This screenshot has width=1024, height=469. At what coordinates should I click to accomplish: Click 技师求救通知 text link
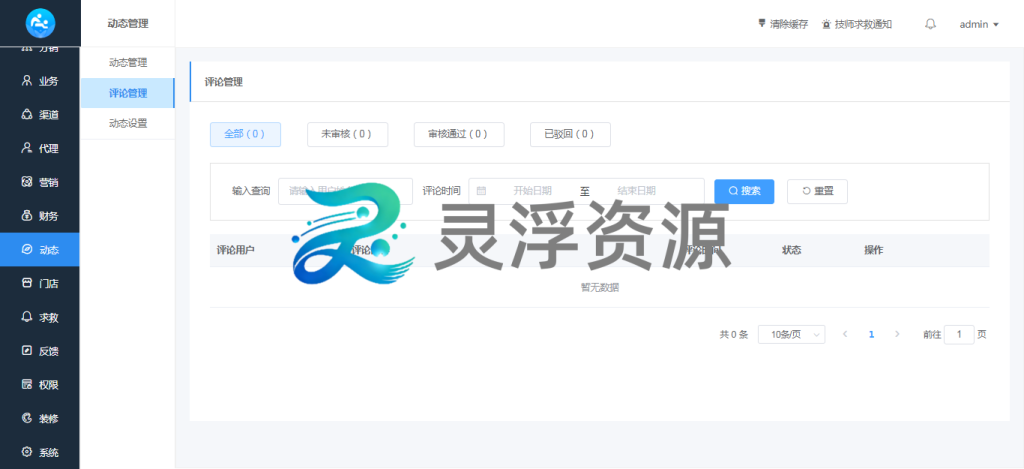click(863, 24)
